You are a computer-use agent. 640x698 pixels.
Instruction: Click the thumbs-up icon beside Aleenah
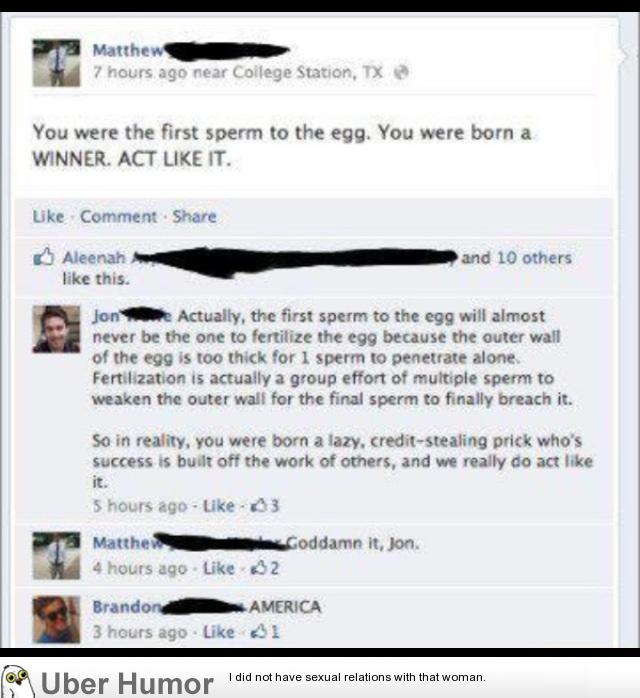[x=44, y=257]
